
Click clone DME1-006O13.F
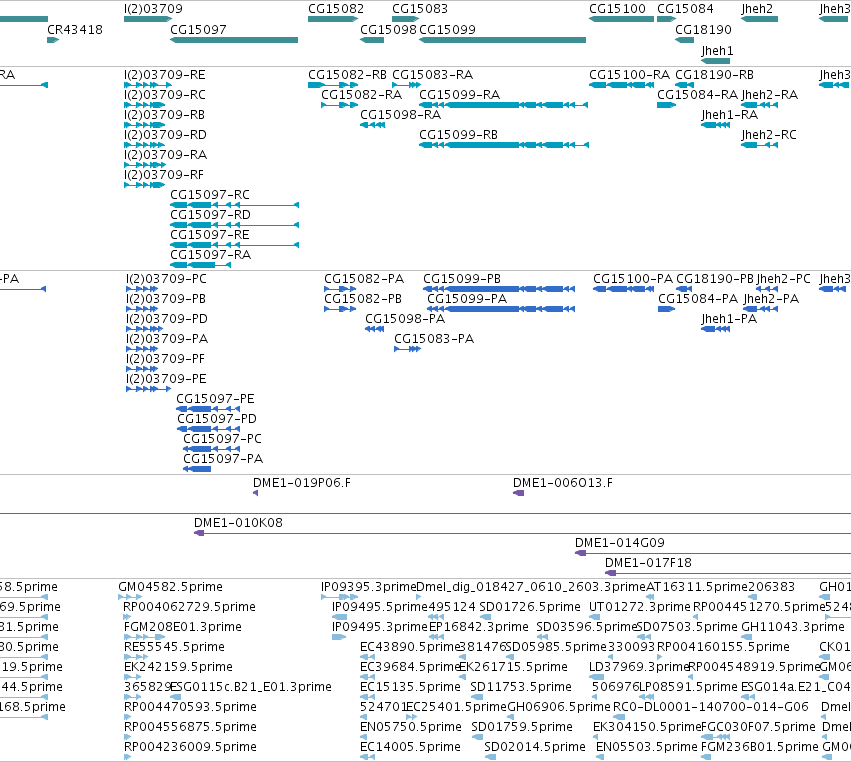[x=518, y=493]
